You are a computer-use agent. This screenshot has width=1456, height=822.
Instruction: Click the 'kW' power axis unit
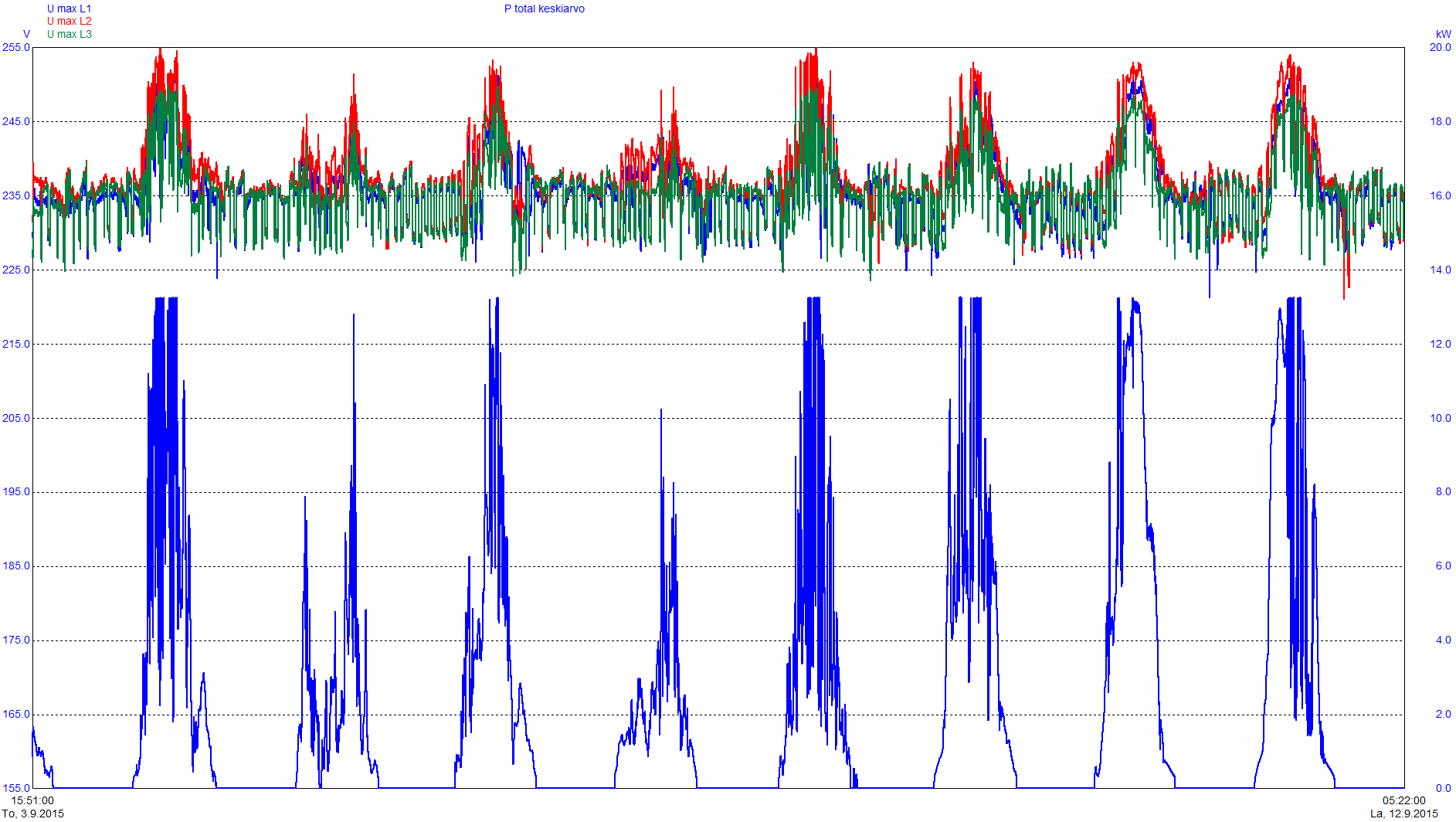pyautogui.click(x=1443, y=34)
